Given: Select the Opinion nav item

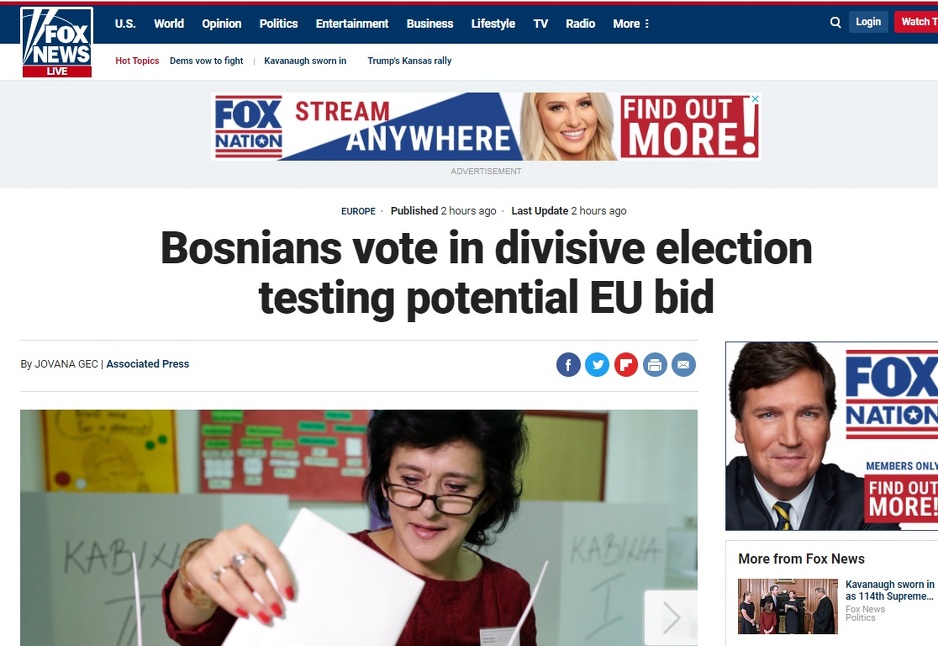Looking at the screenshot, I should (x=221, y=23).
